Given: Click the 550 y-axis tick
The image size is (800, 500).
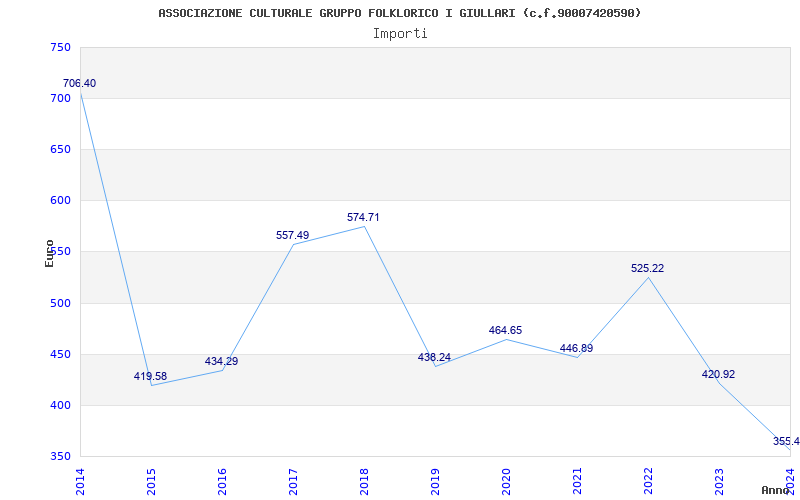Looking at the screenshot, I should pyautogui.click(x=60, y=252).
